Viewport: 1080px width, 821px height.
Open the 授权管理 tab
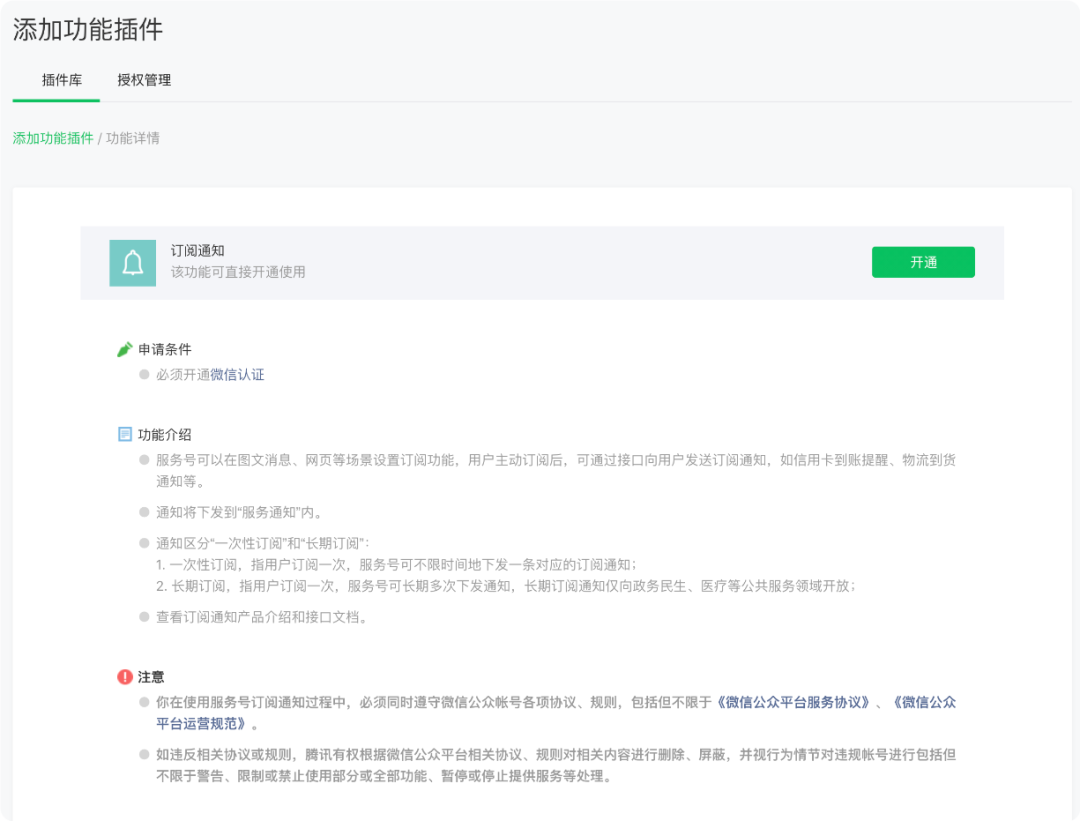click(144, 80)
